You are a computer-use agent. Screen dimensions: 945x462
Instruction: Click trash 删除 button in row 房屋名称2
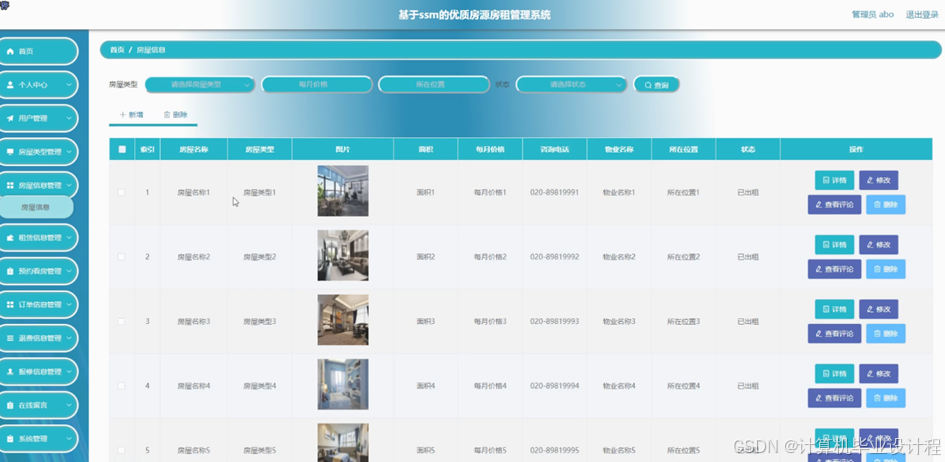(885, 269)
